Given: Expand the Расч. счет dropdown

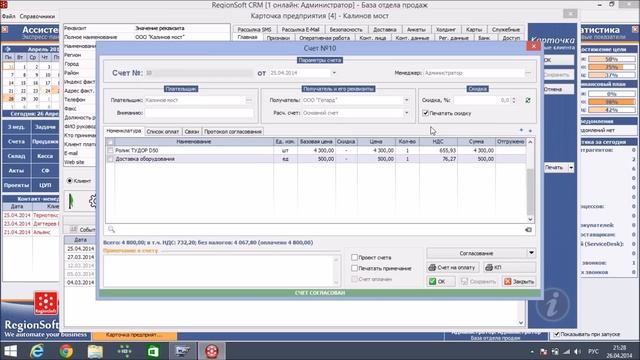Looking at the screenshot, I should click(406, 113).
